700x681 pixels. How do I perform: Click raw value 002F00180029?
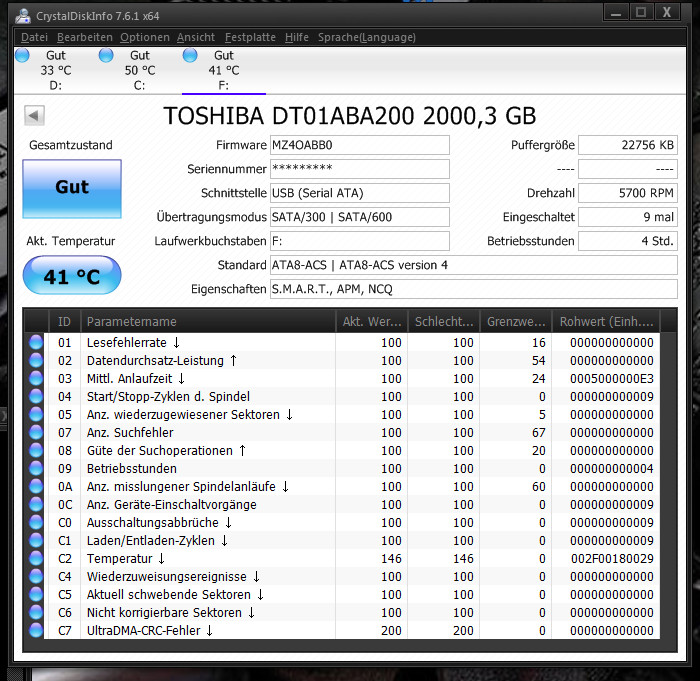tap(612, 559)
